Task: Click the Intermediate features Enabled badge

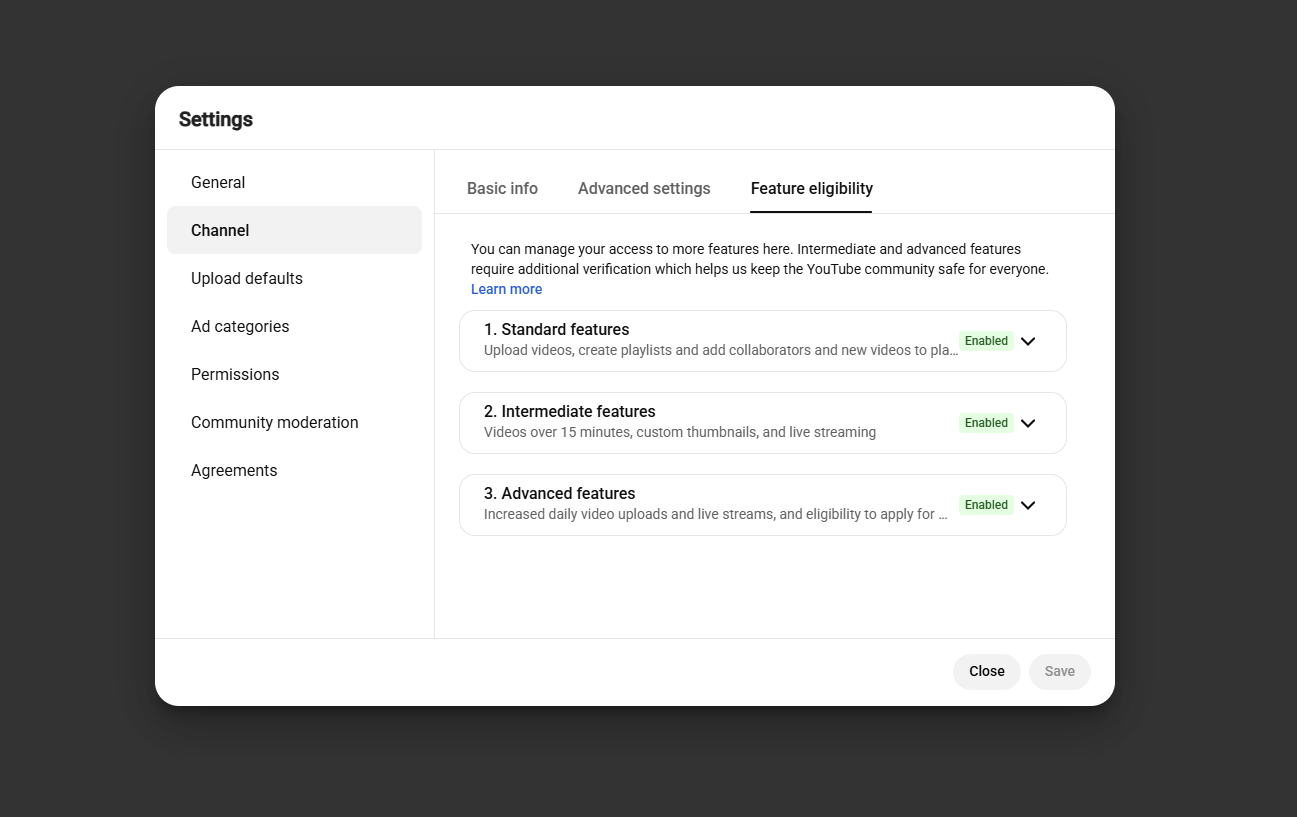Action: click(x=986, y=423)
